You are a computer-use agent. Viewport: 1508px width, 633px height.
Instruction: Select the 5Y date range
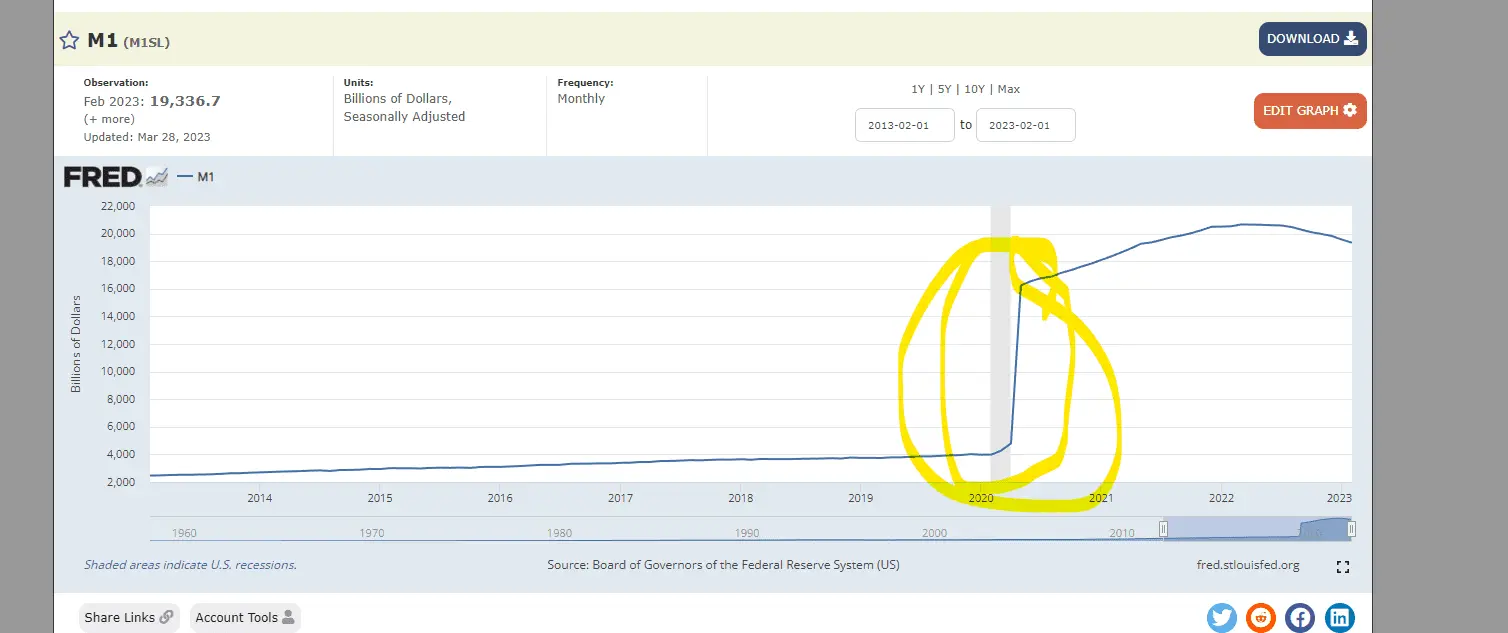pyautogui.click(x=944, y=89)
